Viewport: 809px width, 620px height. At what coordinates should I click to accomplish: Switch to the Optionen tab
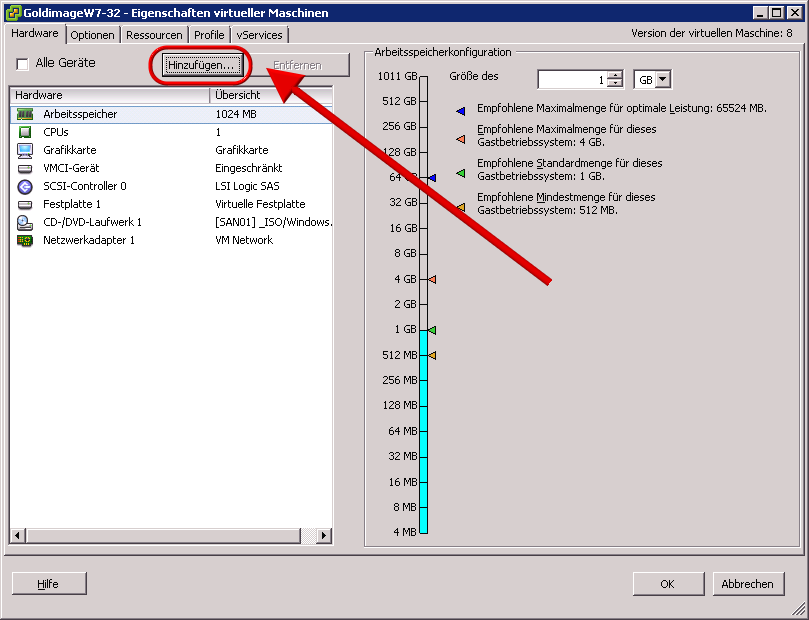point(93,35)
